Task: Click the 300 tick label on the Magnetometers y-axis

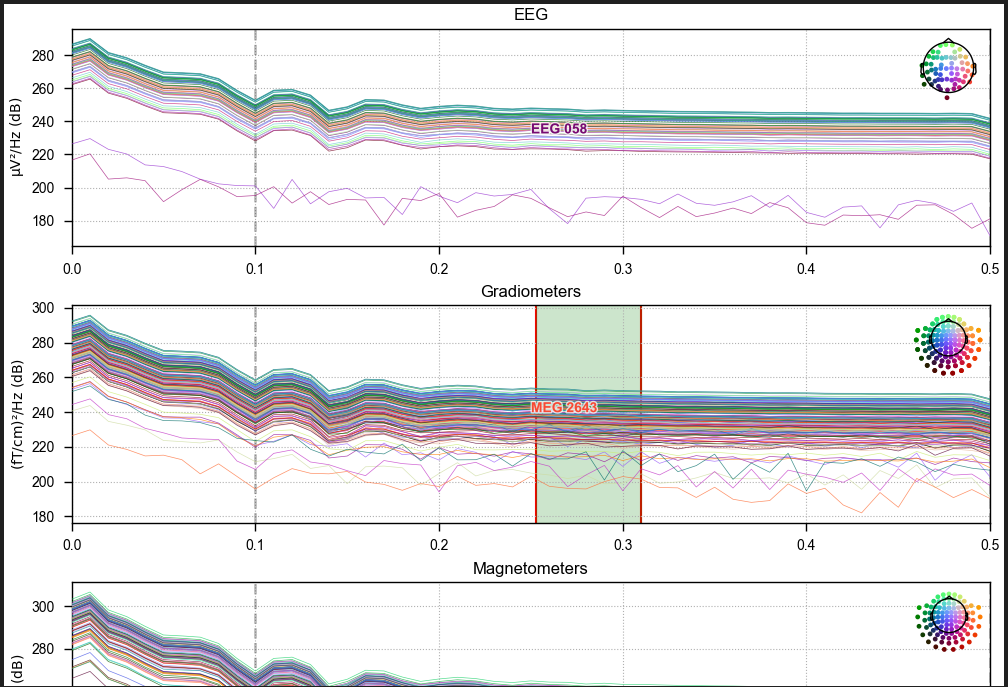Action: point(42,607)
